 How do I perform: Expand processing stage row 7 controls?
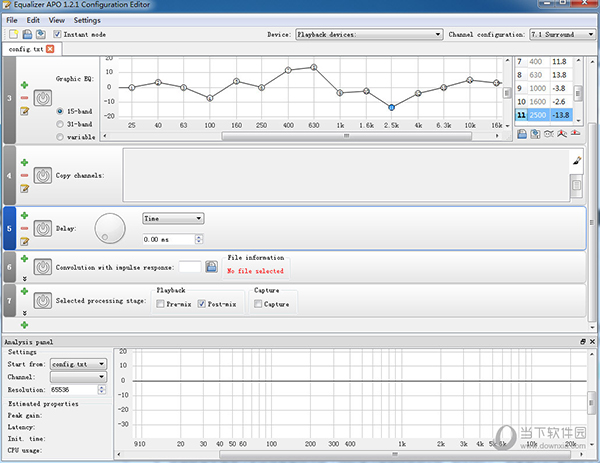24,313
